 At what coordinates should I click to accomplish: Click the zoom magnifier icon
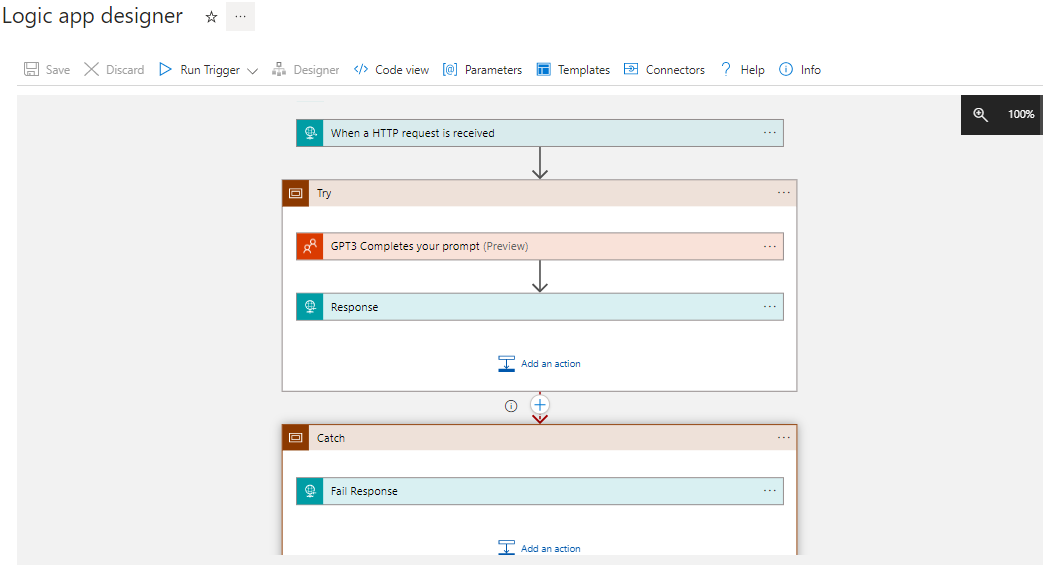(981, 115)
